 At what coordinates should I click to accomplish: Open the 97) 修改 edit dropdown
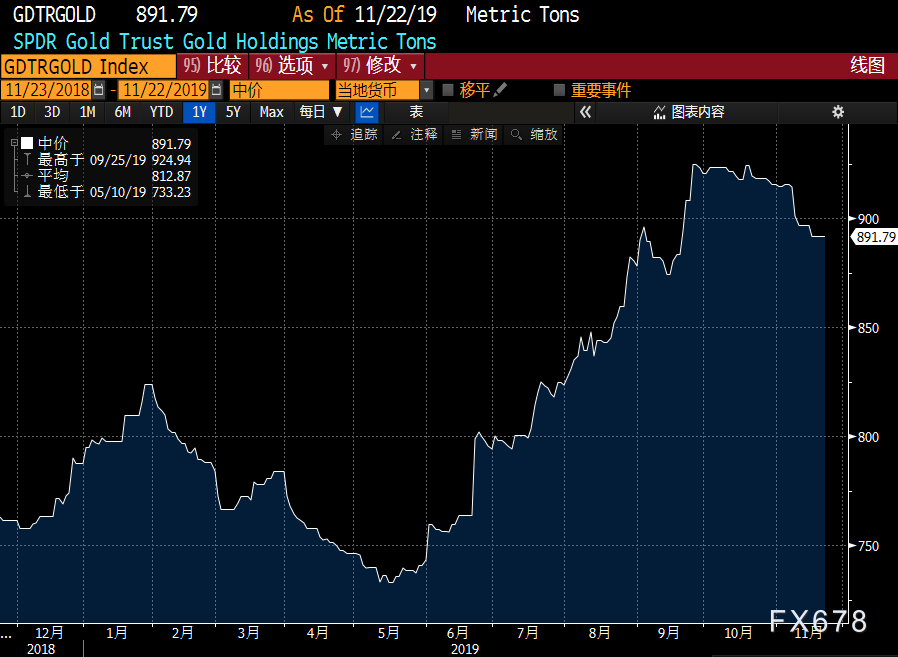click(x=380, y=66)
